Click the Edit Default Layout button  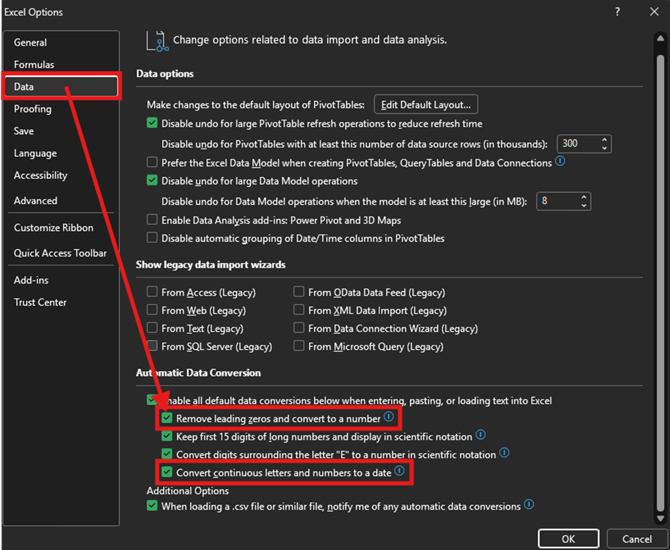(426, 104)
